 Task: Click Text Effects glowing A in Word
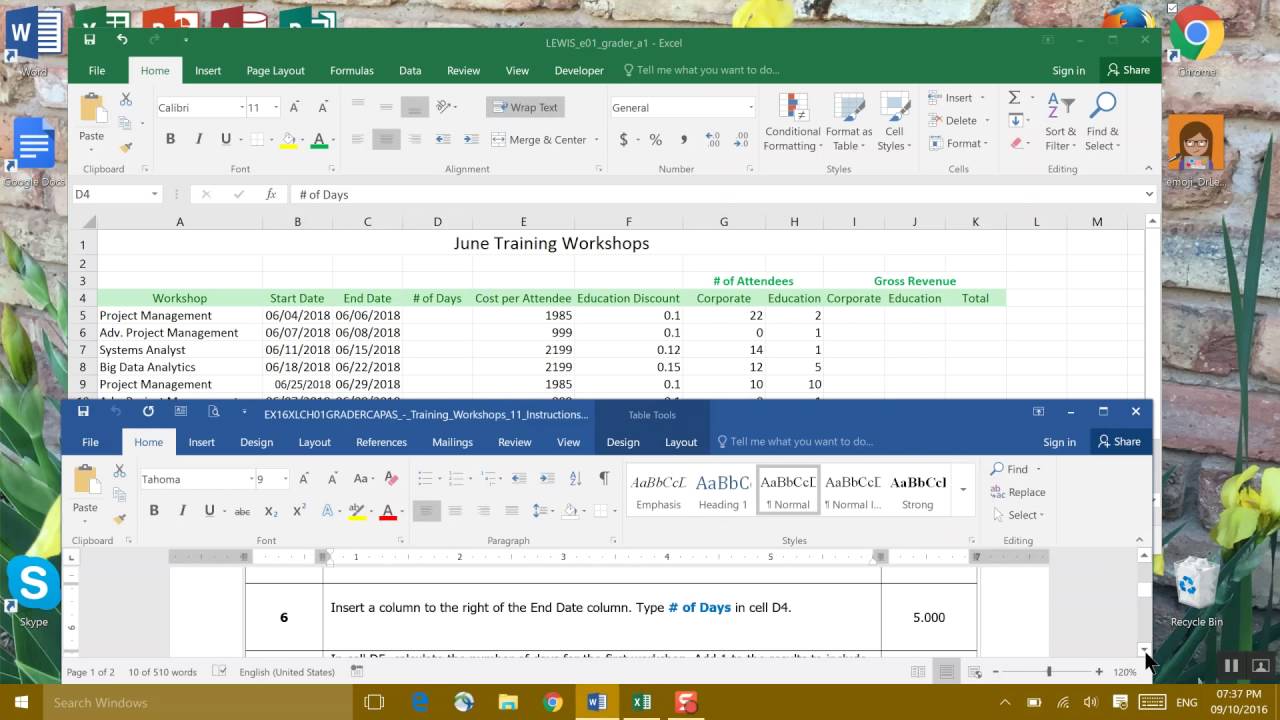point(327,511)
